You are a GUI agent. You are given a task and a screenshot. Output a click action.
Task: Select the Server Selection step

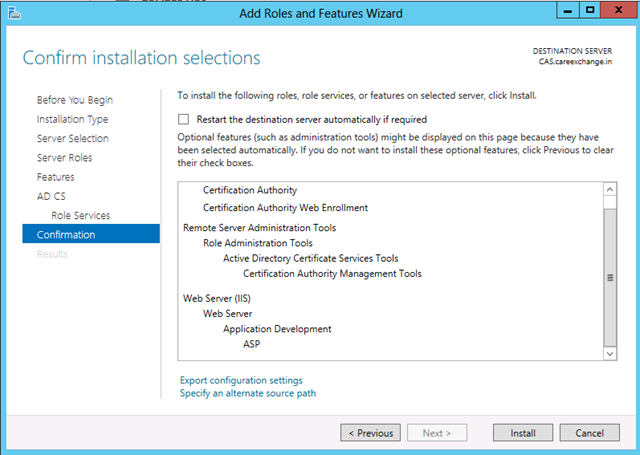[73, 138]
